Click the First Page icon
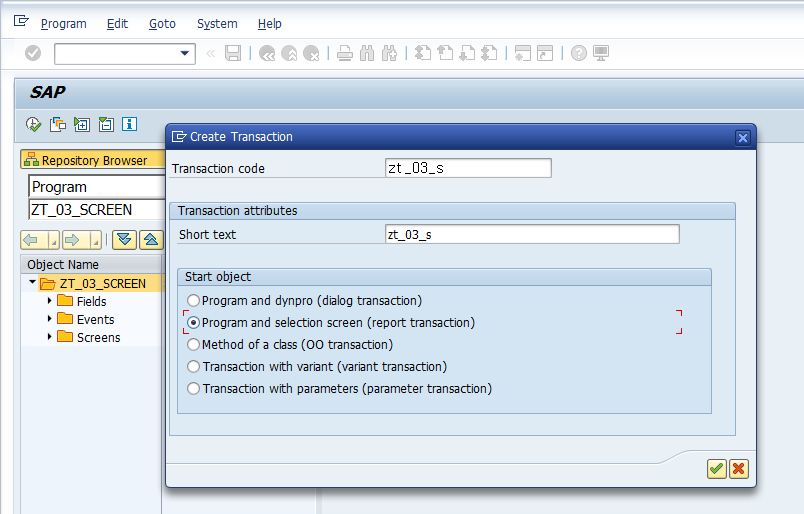Viewport: 804px width, 514px height. pyautogui.click(x=423, y=53)
